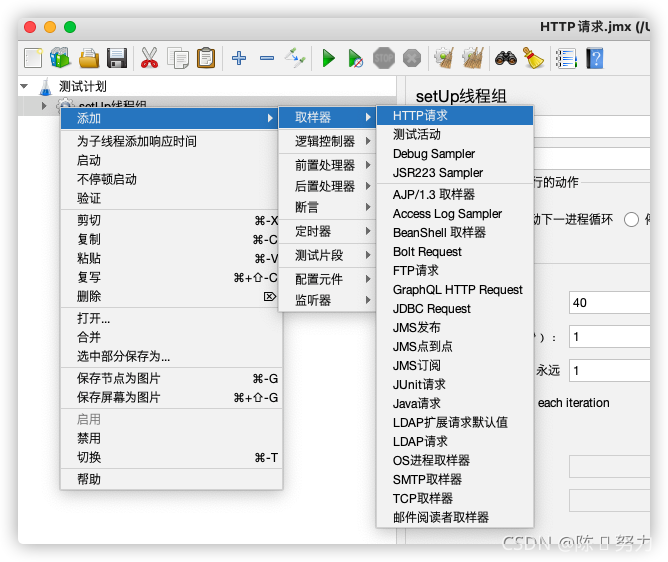Start the test with green play icon
Viewport: 668px width, 562px height.
[x=328, y=58]
